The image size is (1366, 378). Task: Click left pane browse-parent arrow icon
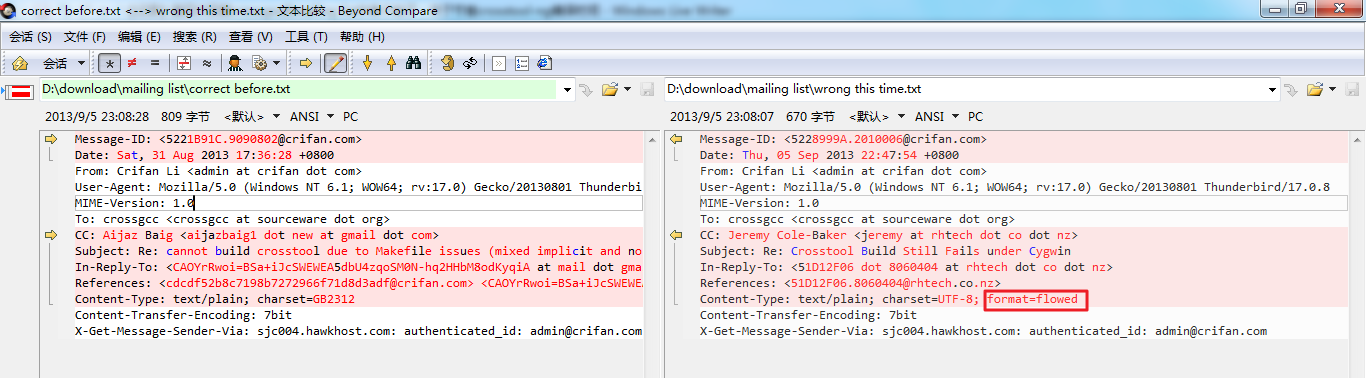587,90
